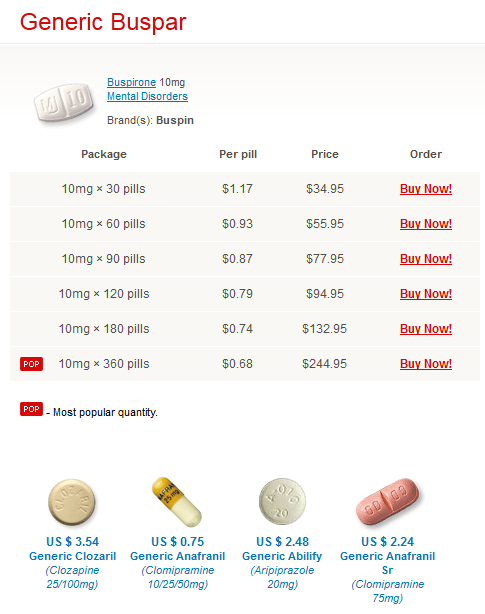
Task: Select the Abilify white tablet image
Action: (x=282, y=501)
